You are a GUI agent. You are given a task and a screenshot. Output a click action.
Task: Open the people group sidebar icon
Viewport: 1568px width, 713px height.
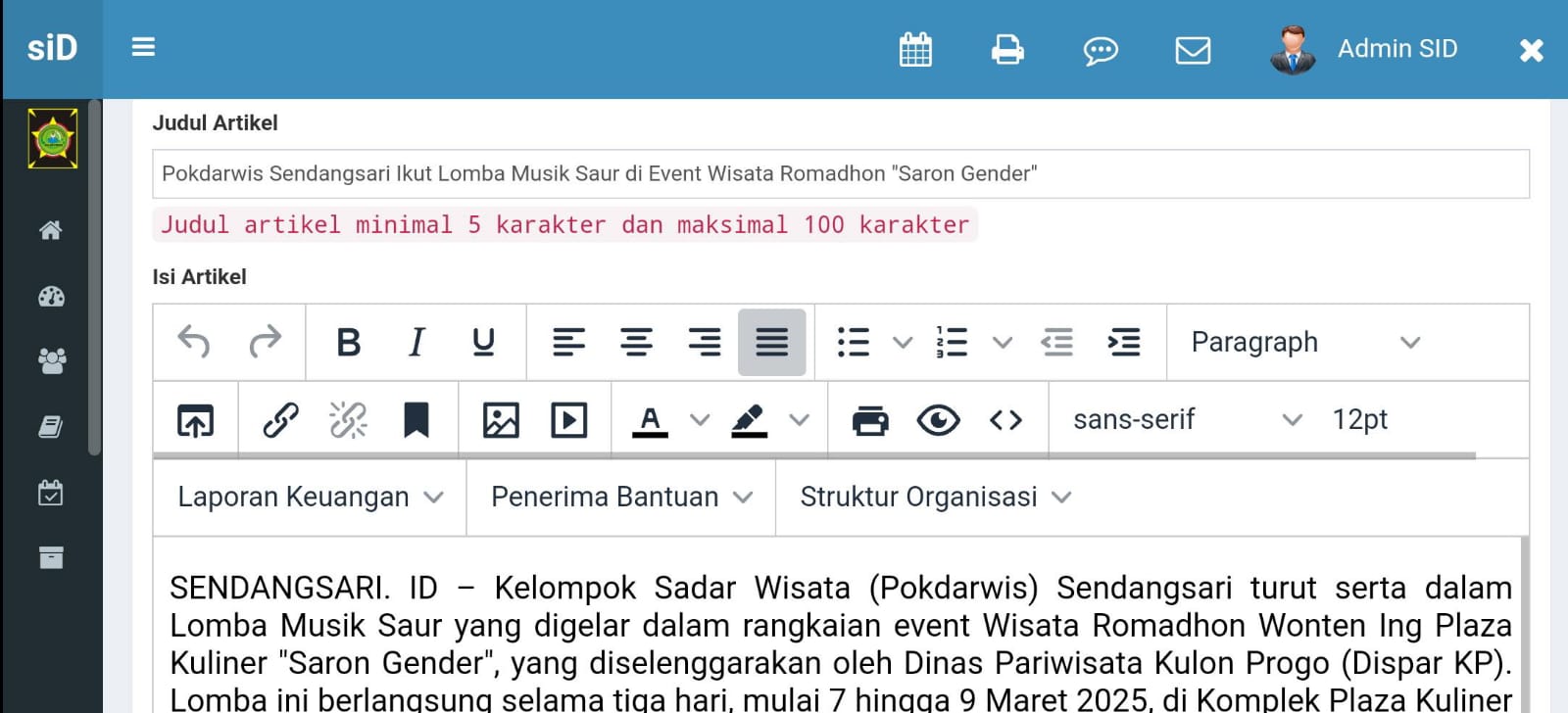click(x=51, y=361)
